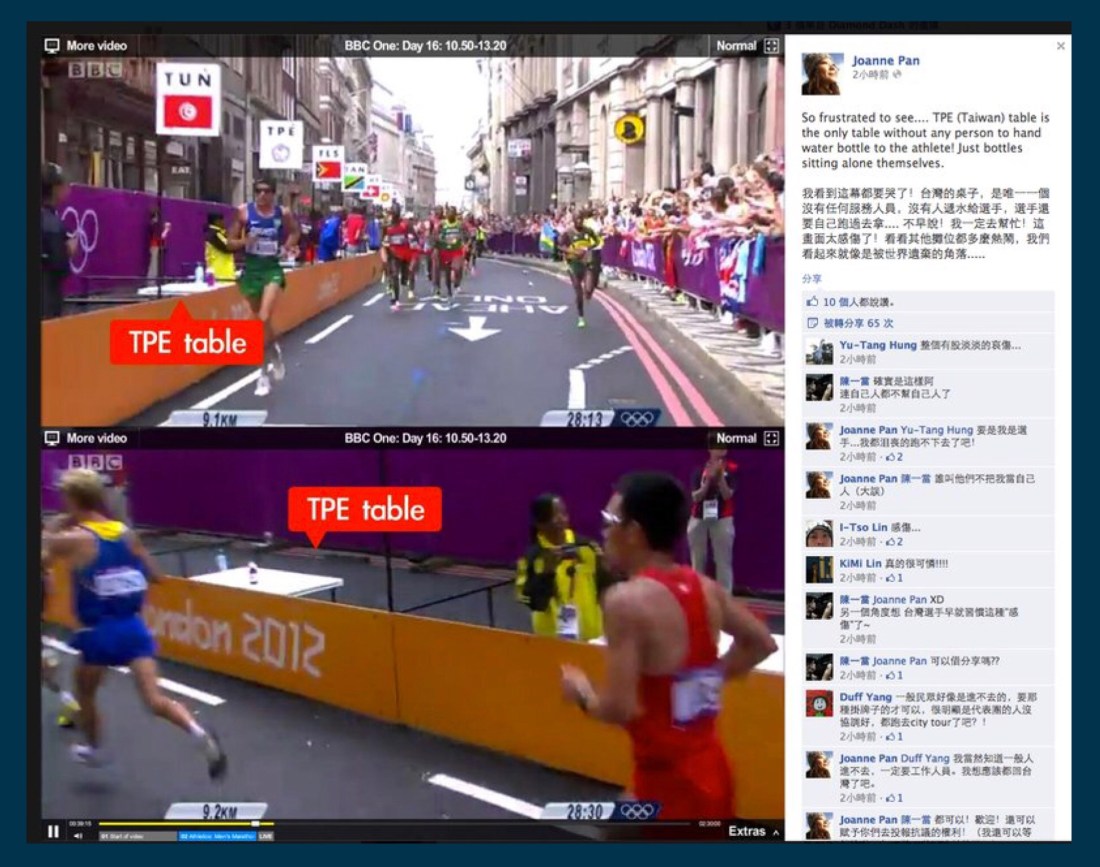The height and width of the screenshot is (867, 1100).
Task: Click Duff Yang's comment avatar
Action: (x=820, y=703)
